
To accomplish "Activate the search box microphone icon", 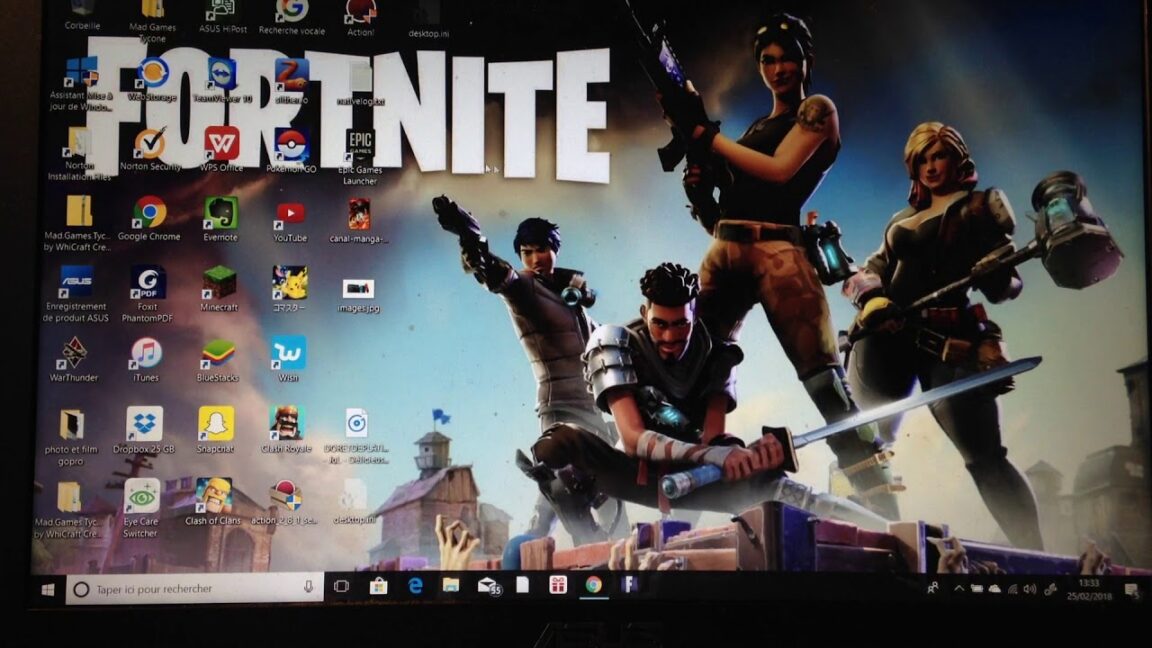I will 308,587.
